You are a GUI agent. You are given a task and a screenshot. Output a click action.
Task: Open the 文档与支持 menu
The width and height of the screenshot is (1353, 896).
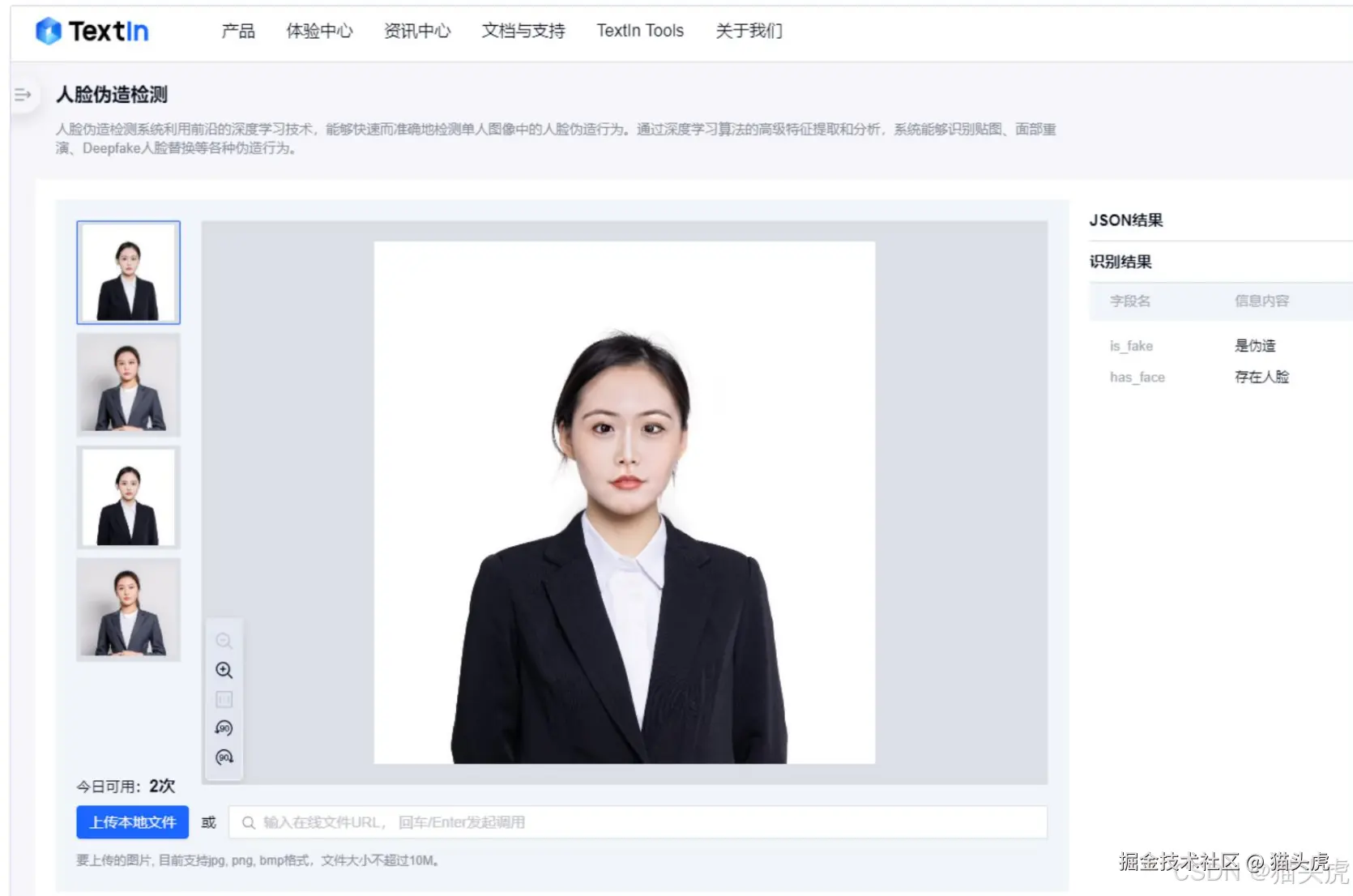(523, 31)
